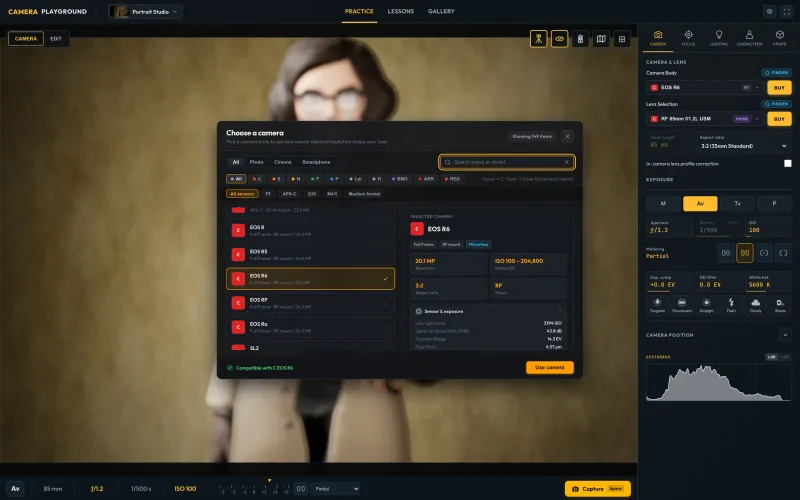Focus the Search brand or model field
The image size is (800, 500).
tap(507, 162)
